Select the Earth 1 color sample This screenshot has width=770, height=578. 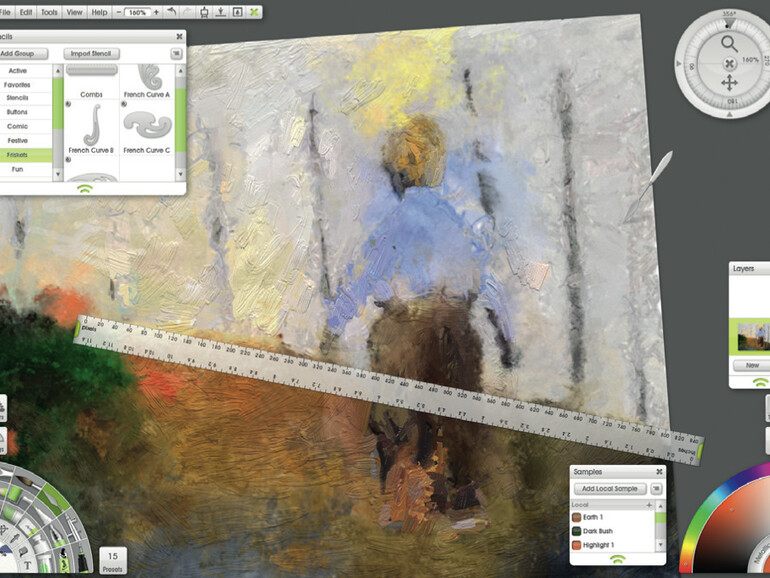pos(612,517)
